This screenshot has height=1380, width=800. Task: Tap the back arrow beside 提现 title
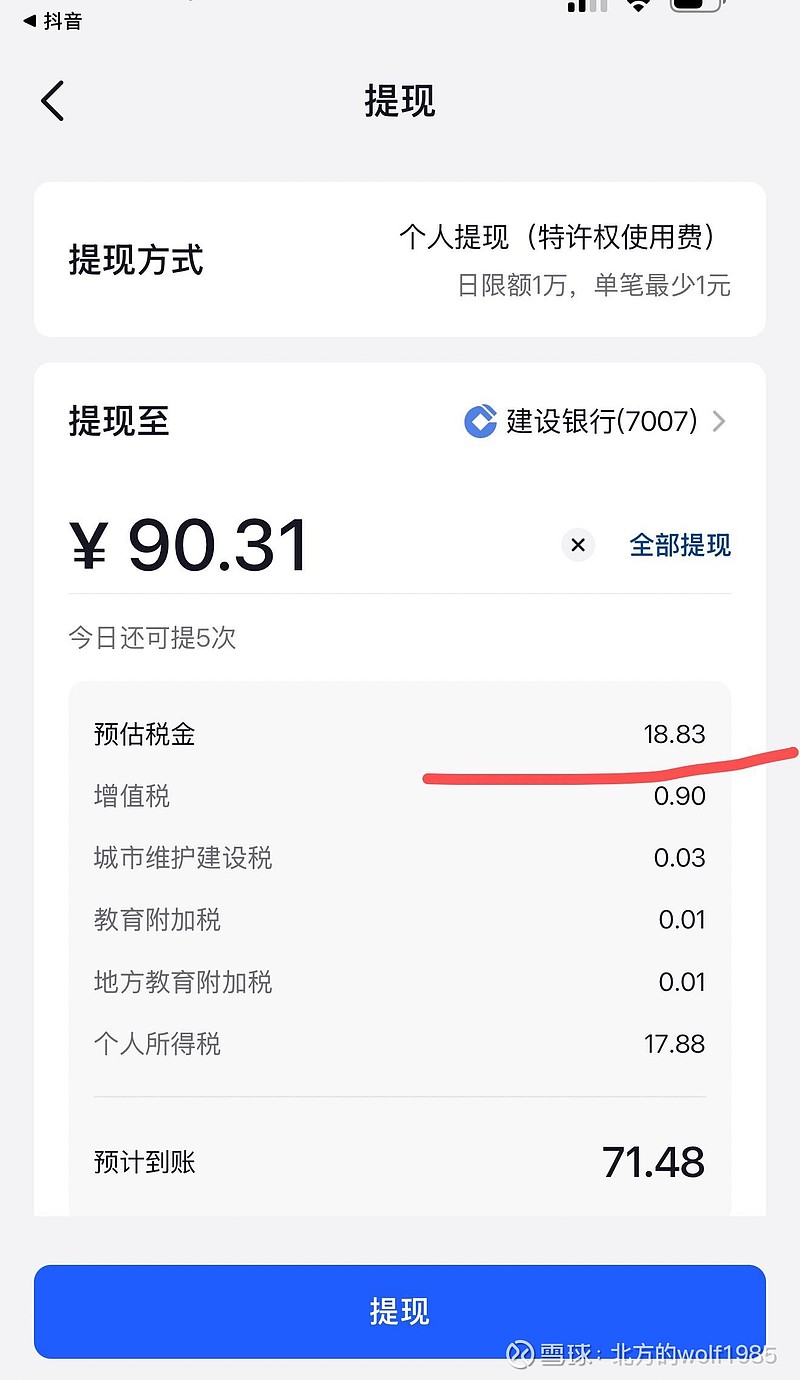coord(53,101)
